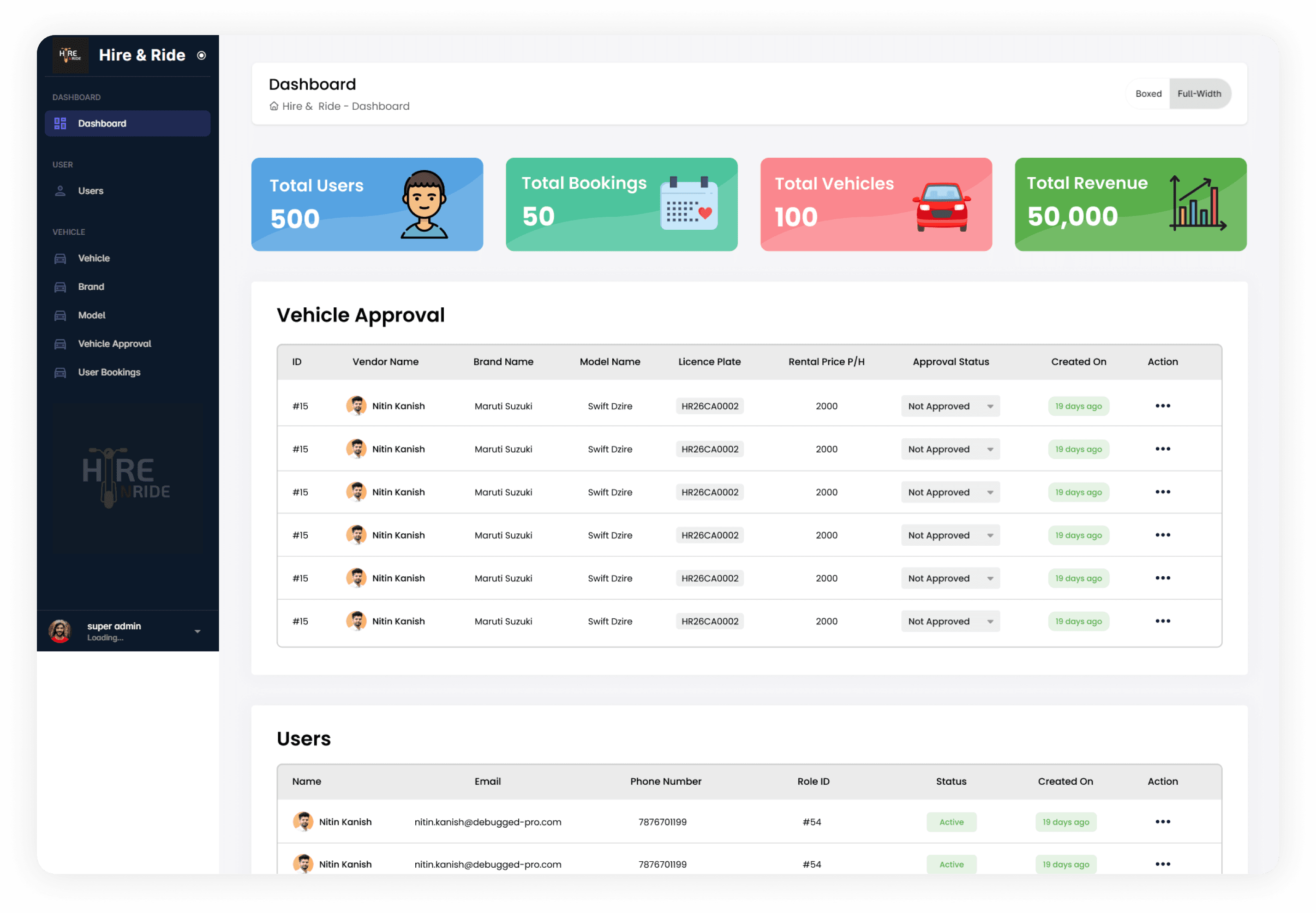
Task: Open last vehicle row Not Approved dropdown
Action: click(950, 621)
